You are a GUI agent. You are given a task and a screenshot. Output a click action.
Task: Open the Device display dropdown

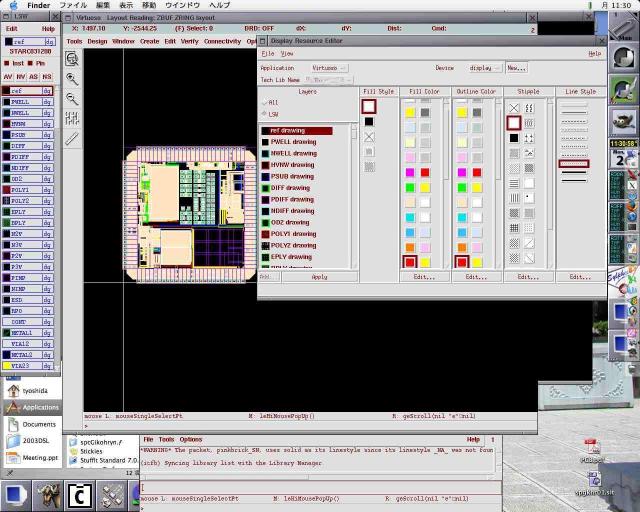[484, 68]
